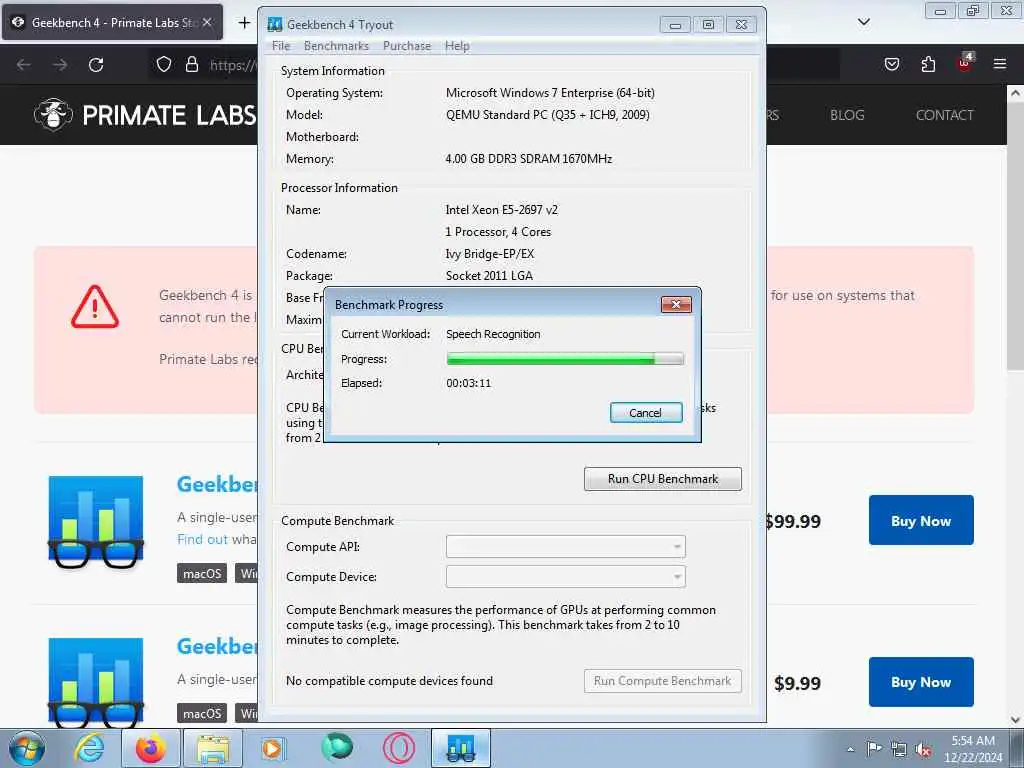Click the Intel Xeon E5-2697 v2 value
This screenshot has height=768, width=1024.
pyautogui.click(x=502, y=210)
